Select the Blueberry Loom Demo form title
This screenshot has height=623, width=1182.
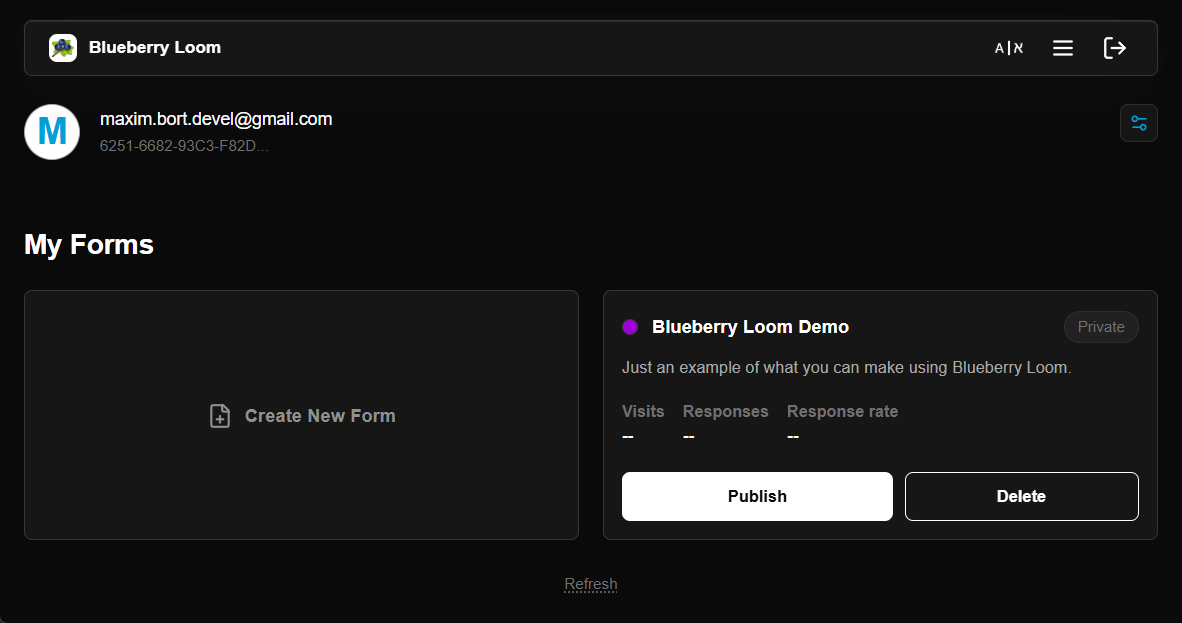point(750,326)
